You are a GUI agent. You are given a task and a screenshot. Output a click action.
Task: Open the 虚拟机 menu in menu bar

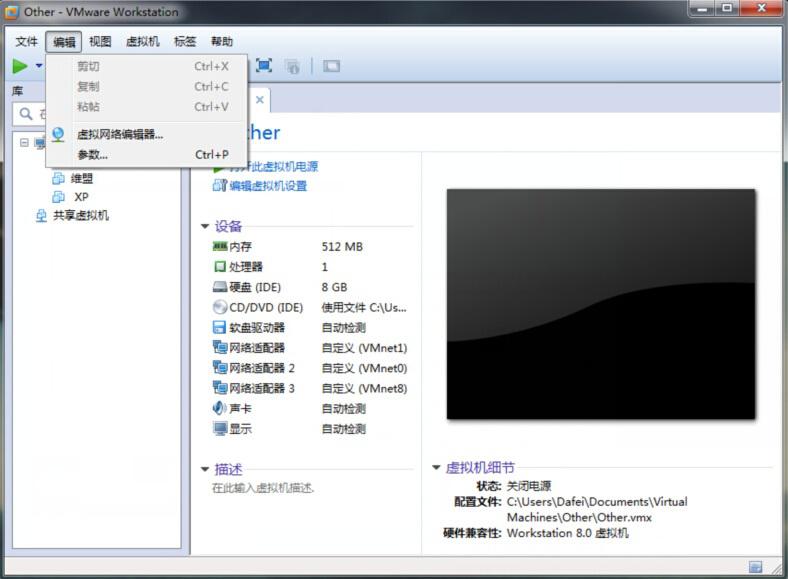click(142, 42)
